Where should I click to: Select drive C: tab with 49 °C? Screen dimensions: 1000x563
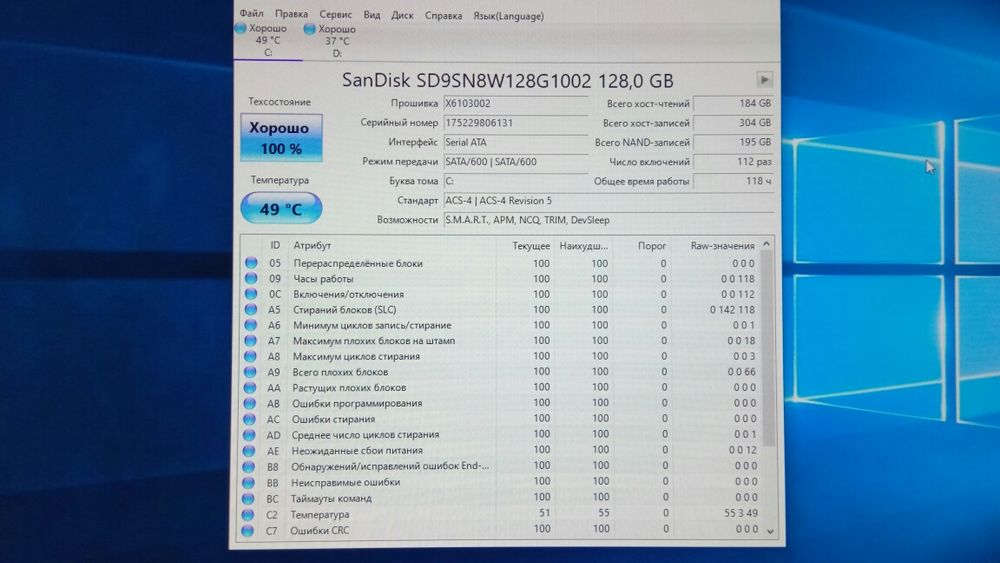coord(268,40)
